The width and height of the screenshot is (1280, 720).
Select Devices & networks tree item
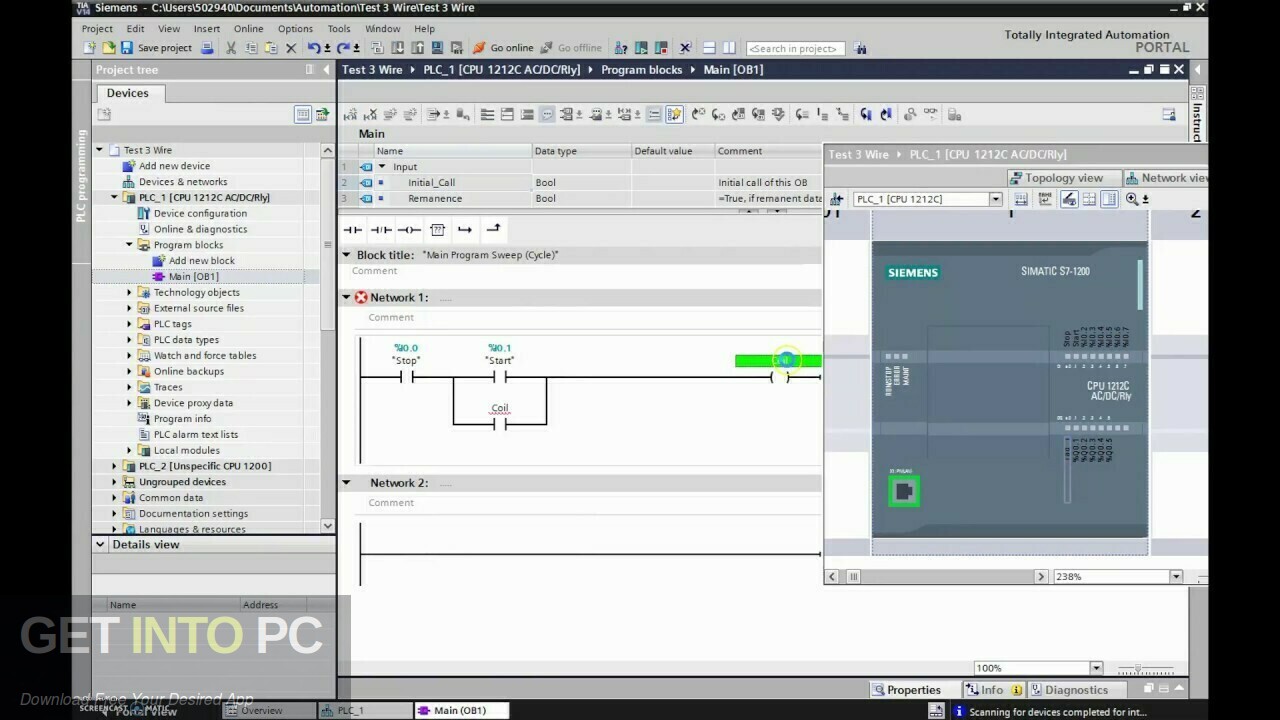click(x=183, y=182)
